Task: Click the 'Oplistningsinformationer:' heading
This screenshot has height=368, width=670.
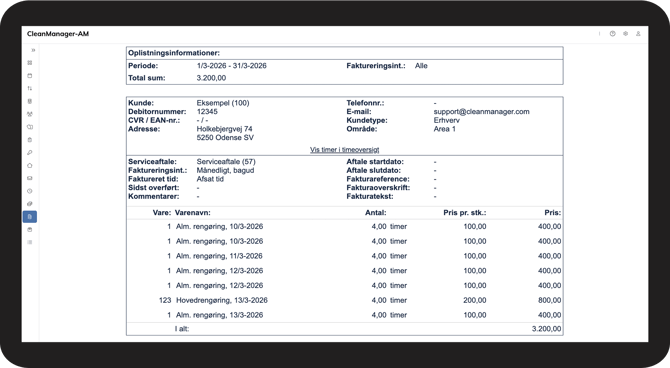Action: pos(174,53)
